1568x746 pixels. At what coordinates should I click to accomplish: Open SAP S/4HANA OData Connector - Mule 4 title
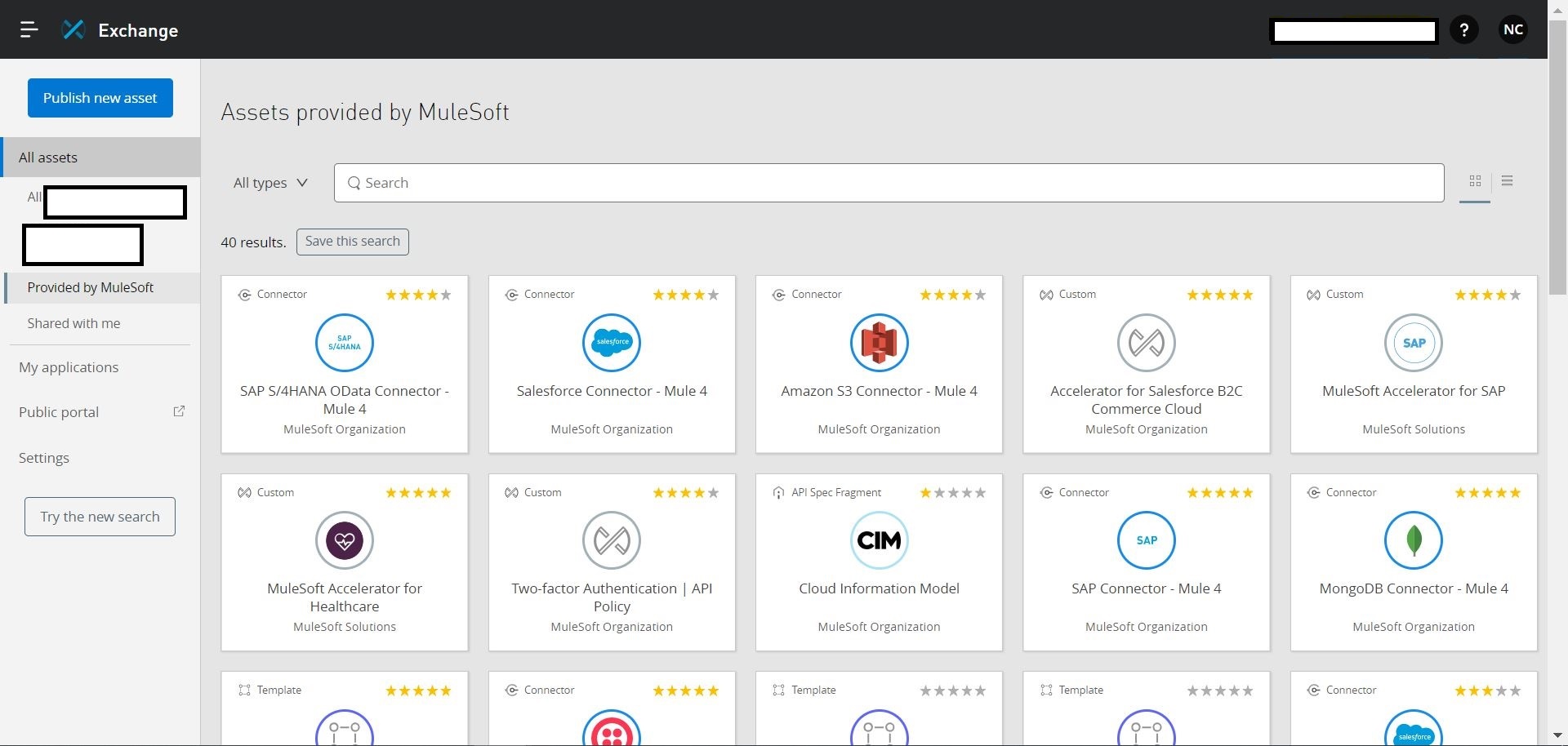[345, 400]
